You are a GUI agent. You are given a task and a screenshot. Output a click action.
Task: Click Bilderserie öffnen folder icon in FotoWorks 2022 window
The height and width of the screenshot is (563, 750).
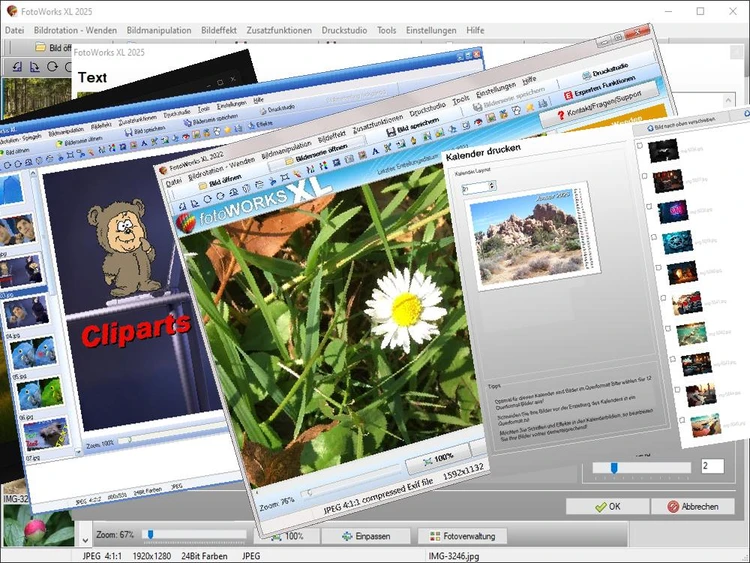[x=289, y=162]
